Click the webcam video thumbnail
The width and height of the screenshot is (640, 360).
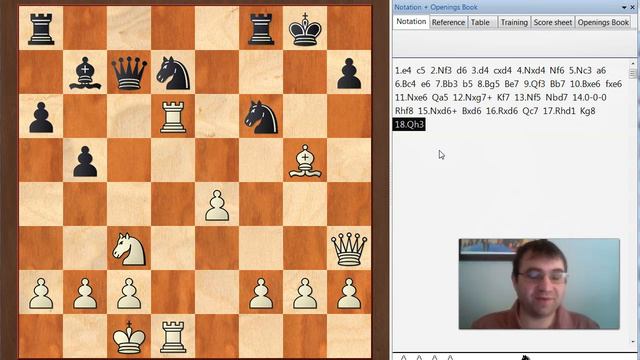pyautogui.click(x=539, y=284)
